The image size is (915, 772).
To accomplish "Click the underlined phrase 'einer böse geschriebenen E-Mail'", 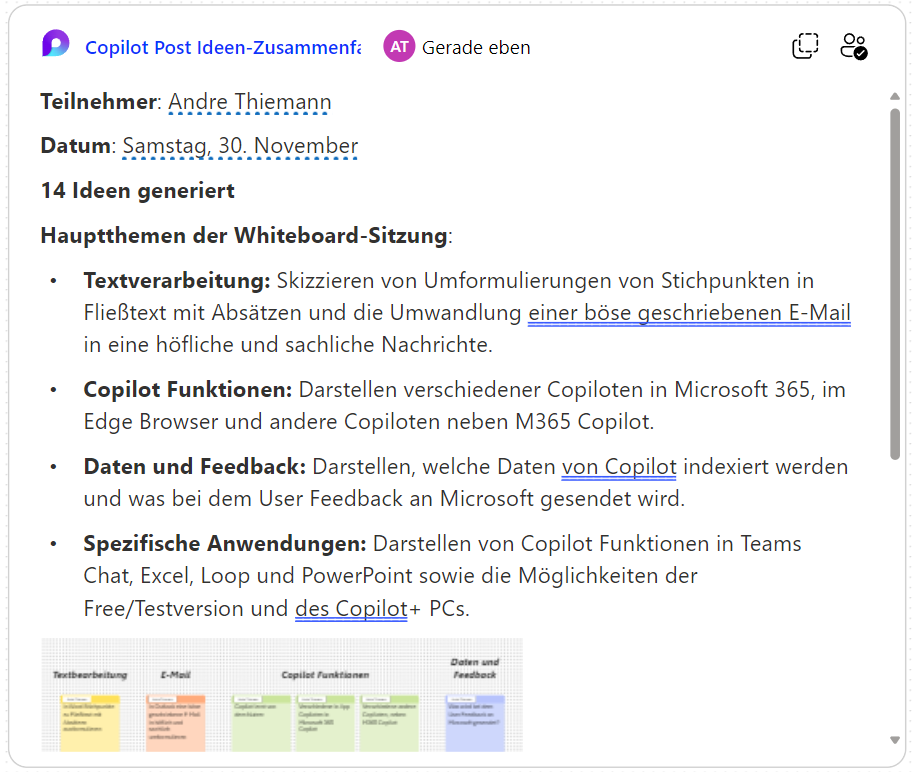I will 689,313.
